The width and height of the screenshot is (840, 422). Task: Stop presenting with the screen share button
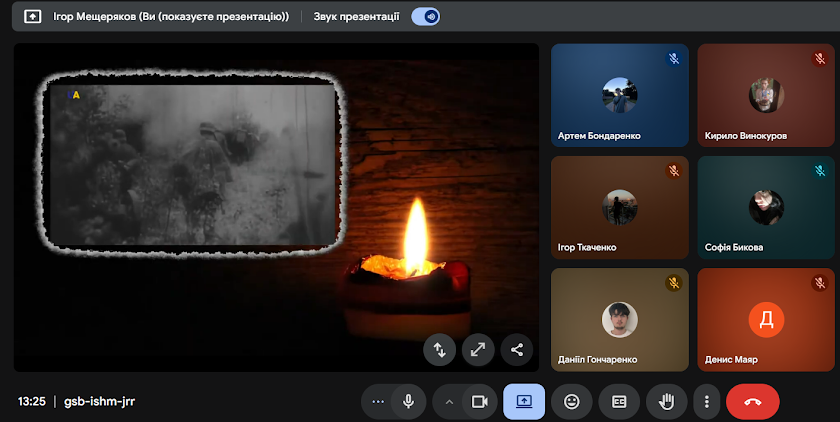pyautogui.click(x=524, y=401)
